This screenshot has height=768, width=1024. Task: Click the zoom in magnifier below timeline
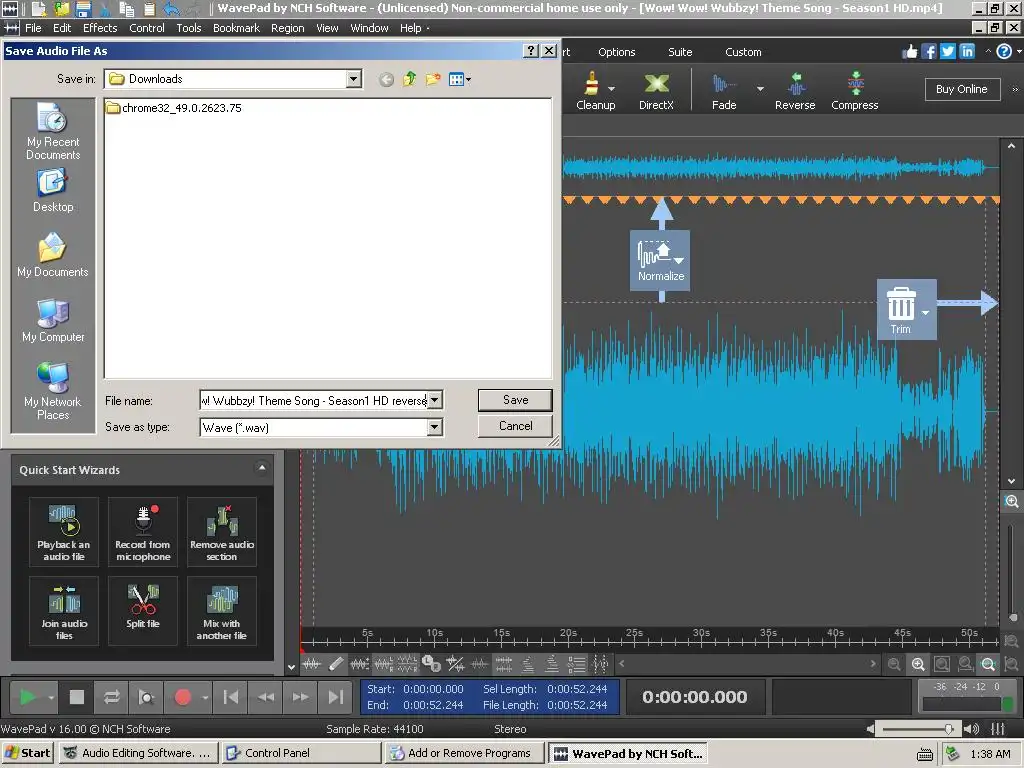pos(918,665)
